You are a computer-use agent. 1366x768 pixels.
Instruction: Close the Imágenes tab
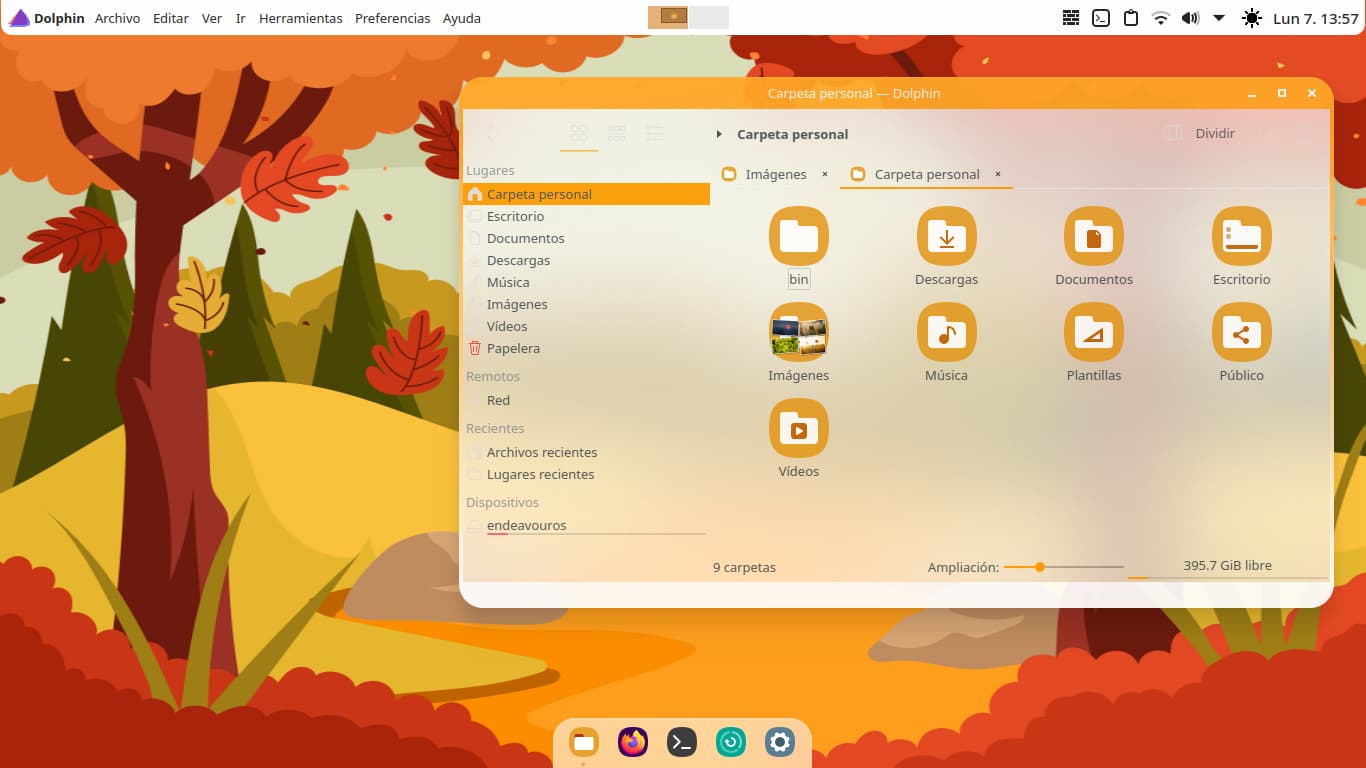tap(825, 174)
